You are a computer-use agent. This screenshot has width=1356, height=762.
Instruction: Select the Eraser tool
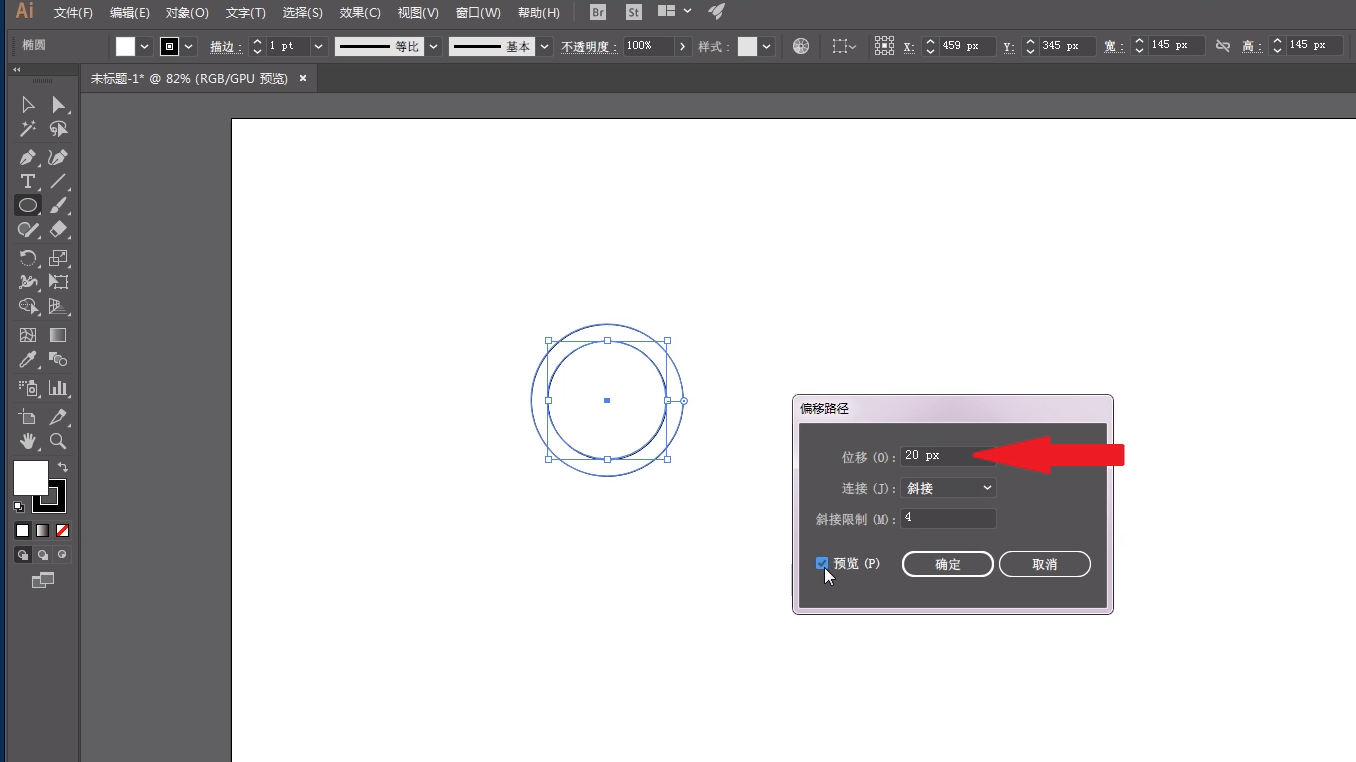pos(58,229)
